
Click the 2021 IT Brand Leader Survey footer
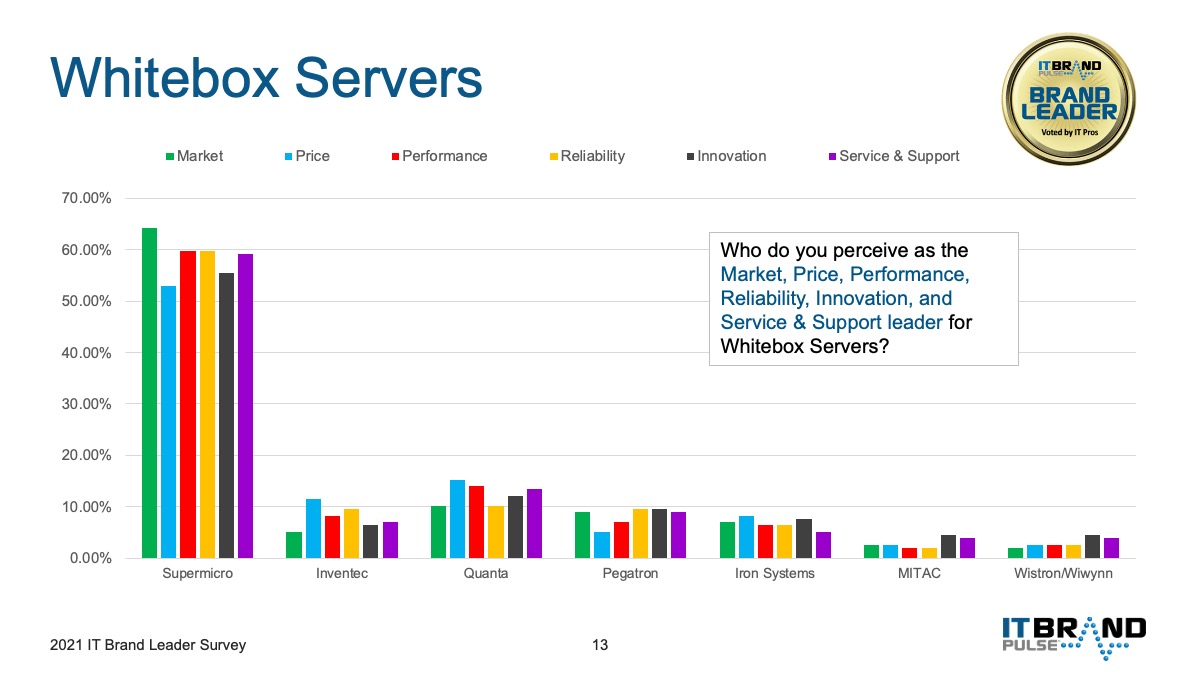point(148,645)
